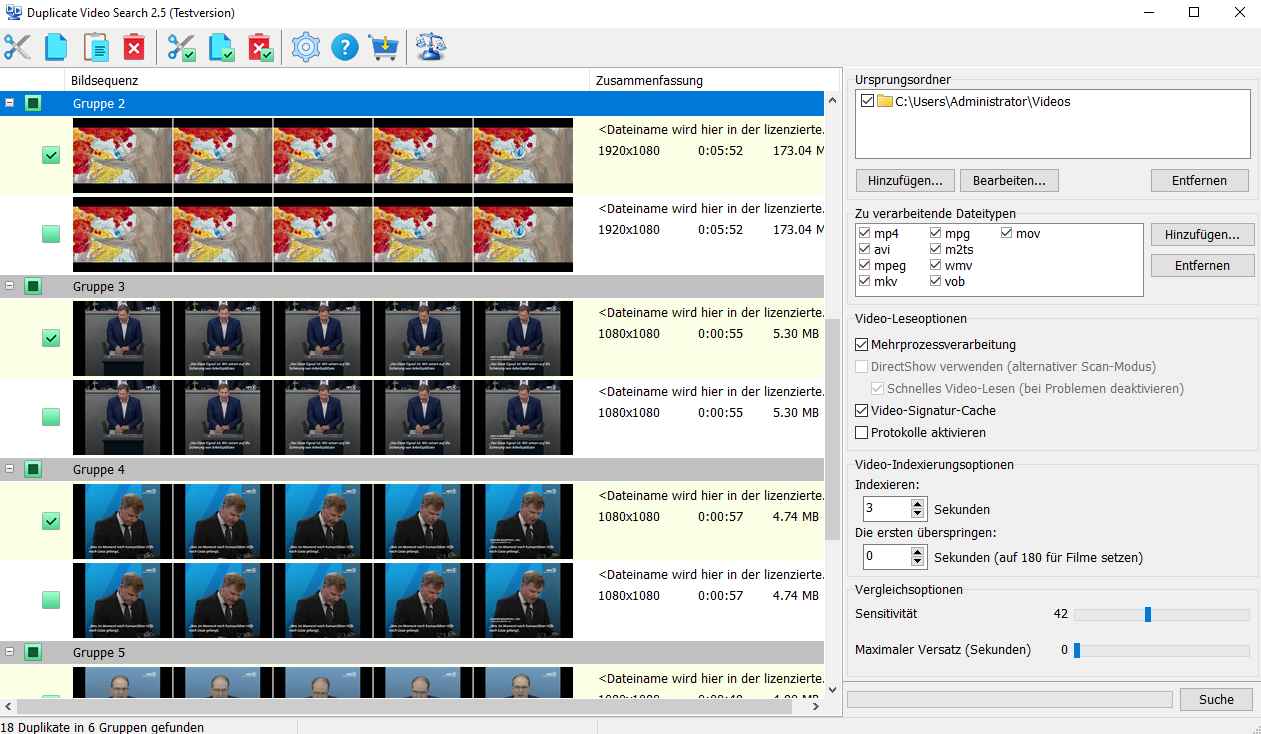
Task: Click the Help question mark icon
Action: pyautogui.click(x=345, y=46)
